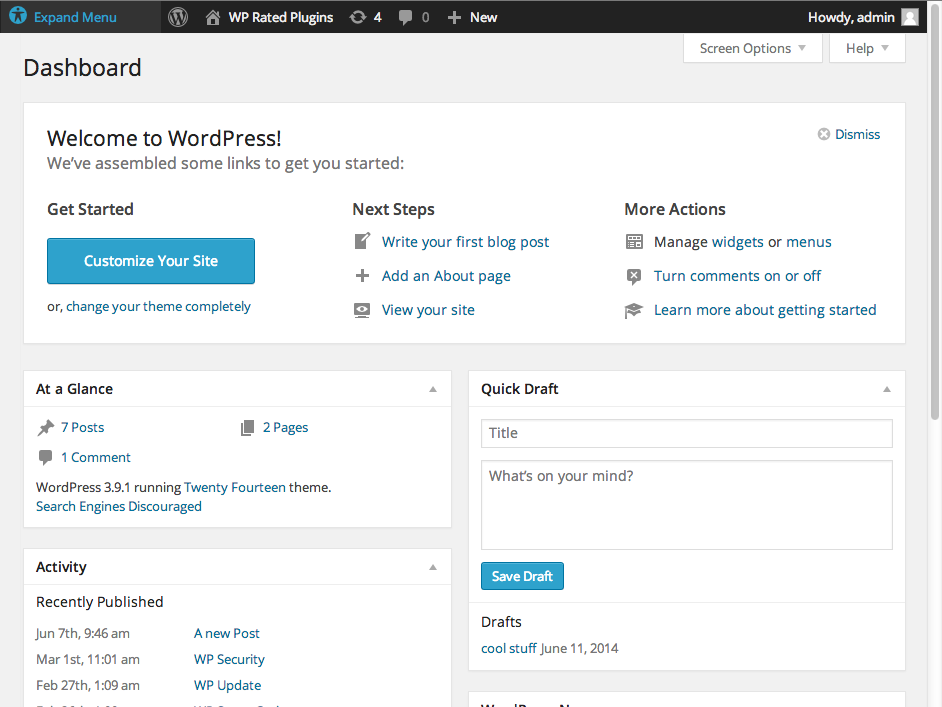
Task: Open the New content menu
Action: [484, 17]
